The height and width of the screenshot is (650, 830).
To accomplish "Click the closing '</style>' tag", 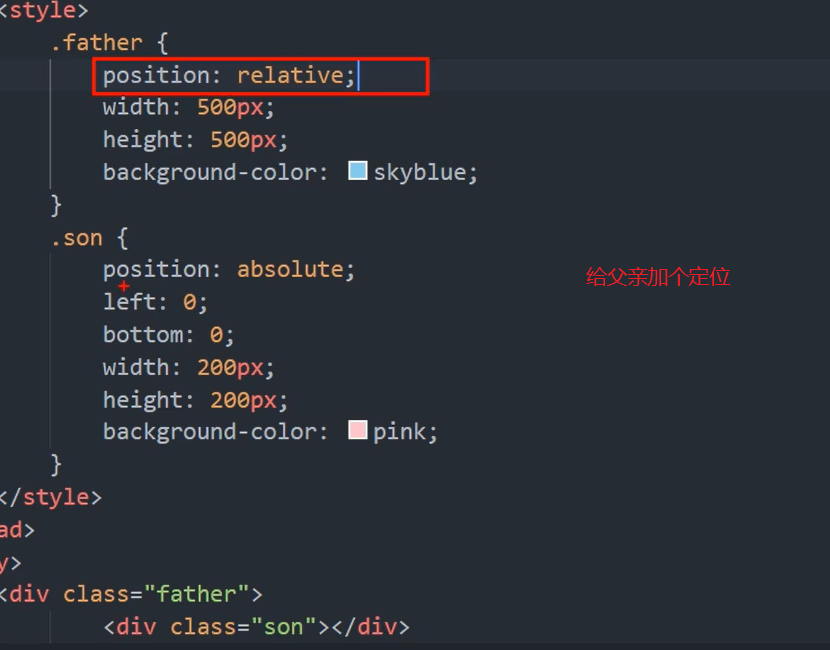I will pos(50,498).
